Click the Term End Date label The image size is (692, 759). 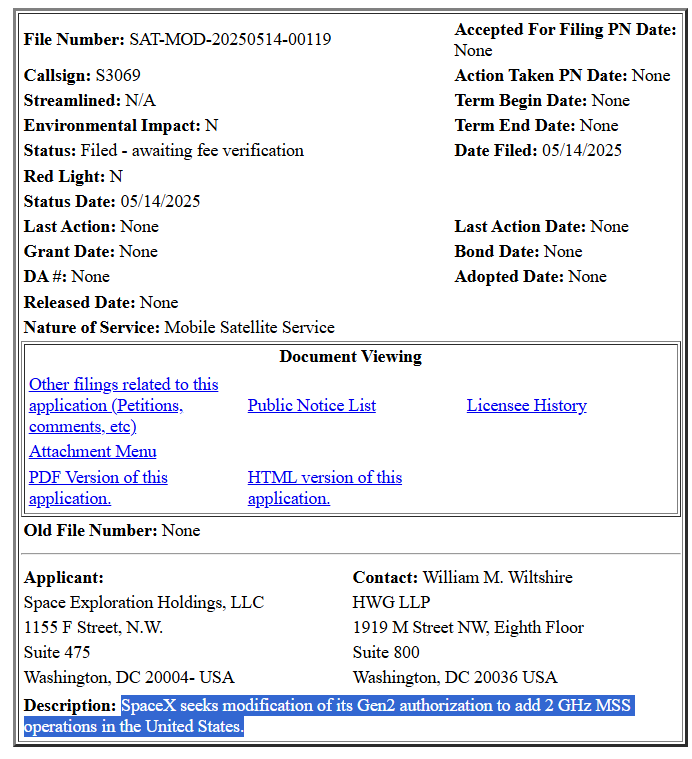pos(515,125)
